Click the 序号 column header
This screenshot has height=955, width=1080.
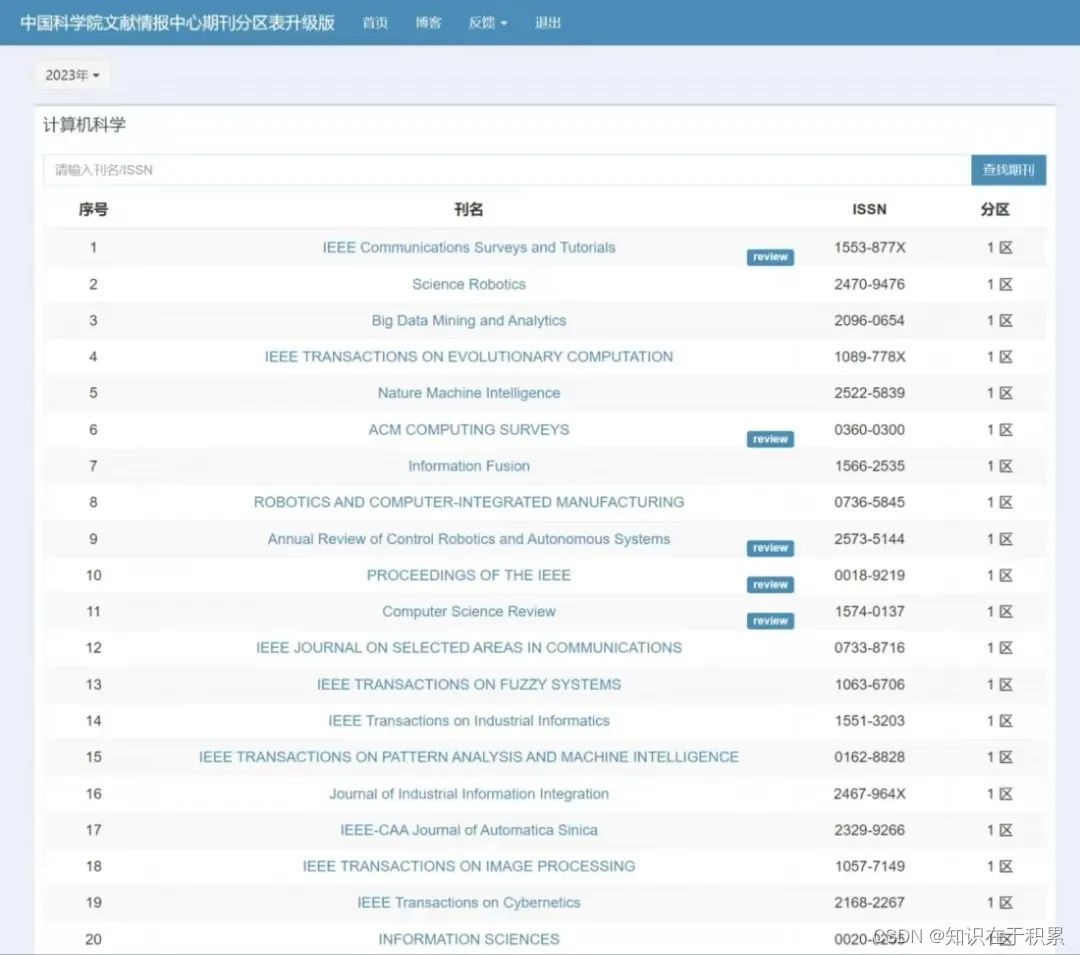pos(93,209)
